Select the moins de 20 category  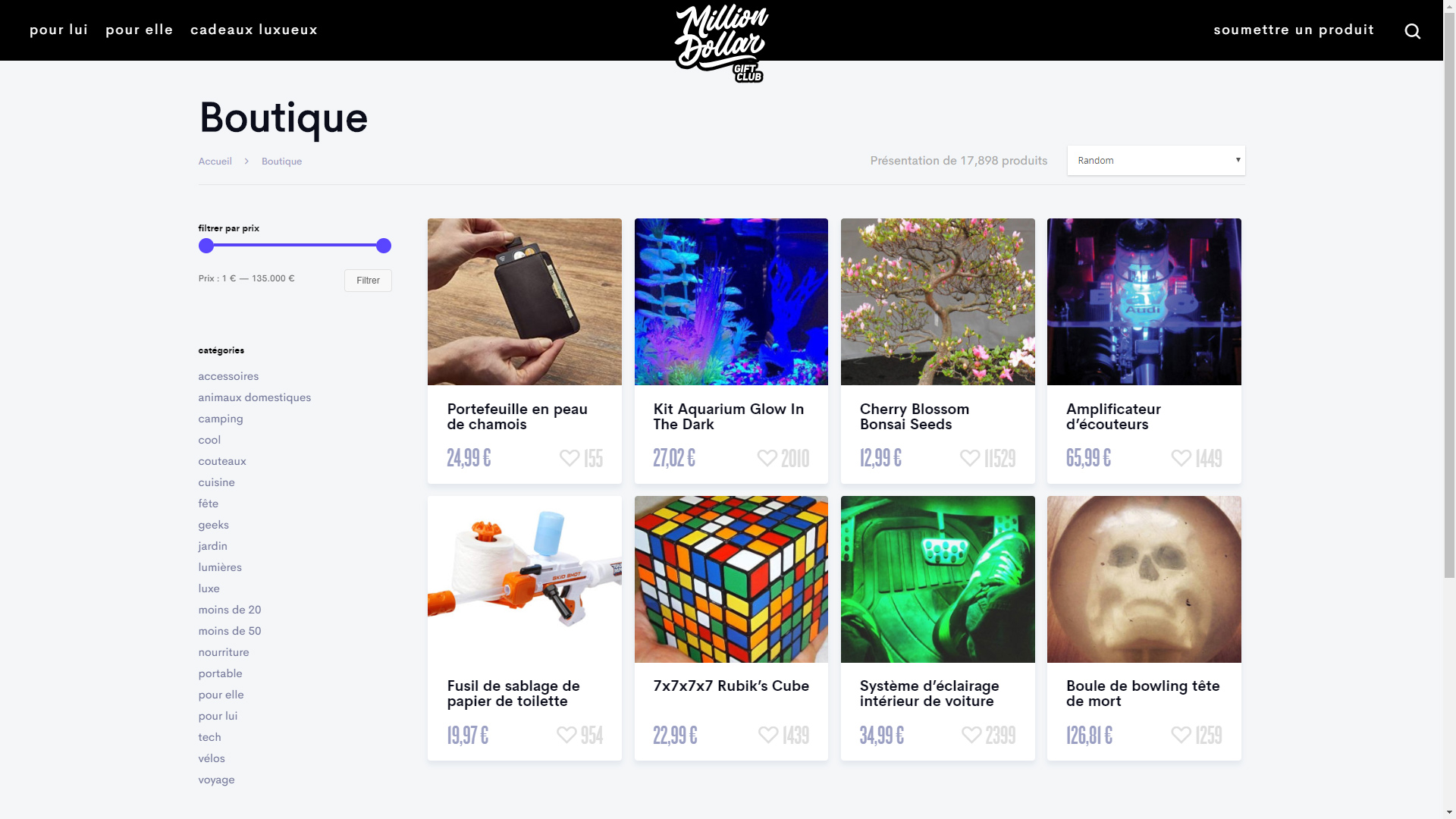[230, 610]
